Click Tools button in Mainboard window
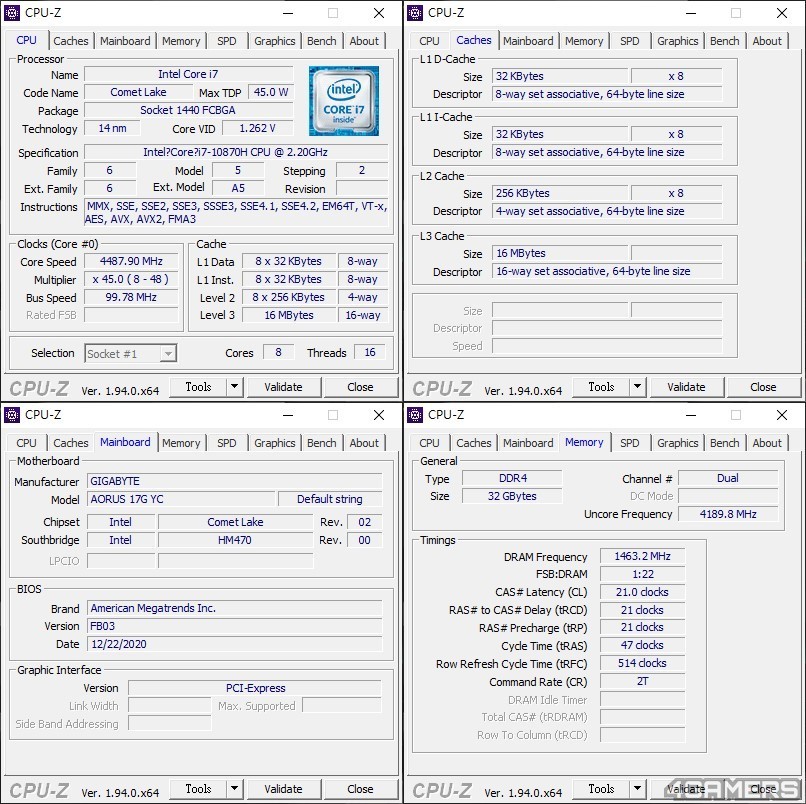The image size is (806, 804). pyautogui.click(x=198, y=789)
